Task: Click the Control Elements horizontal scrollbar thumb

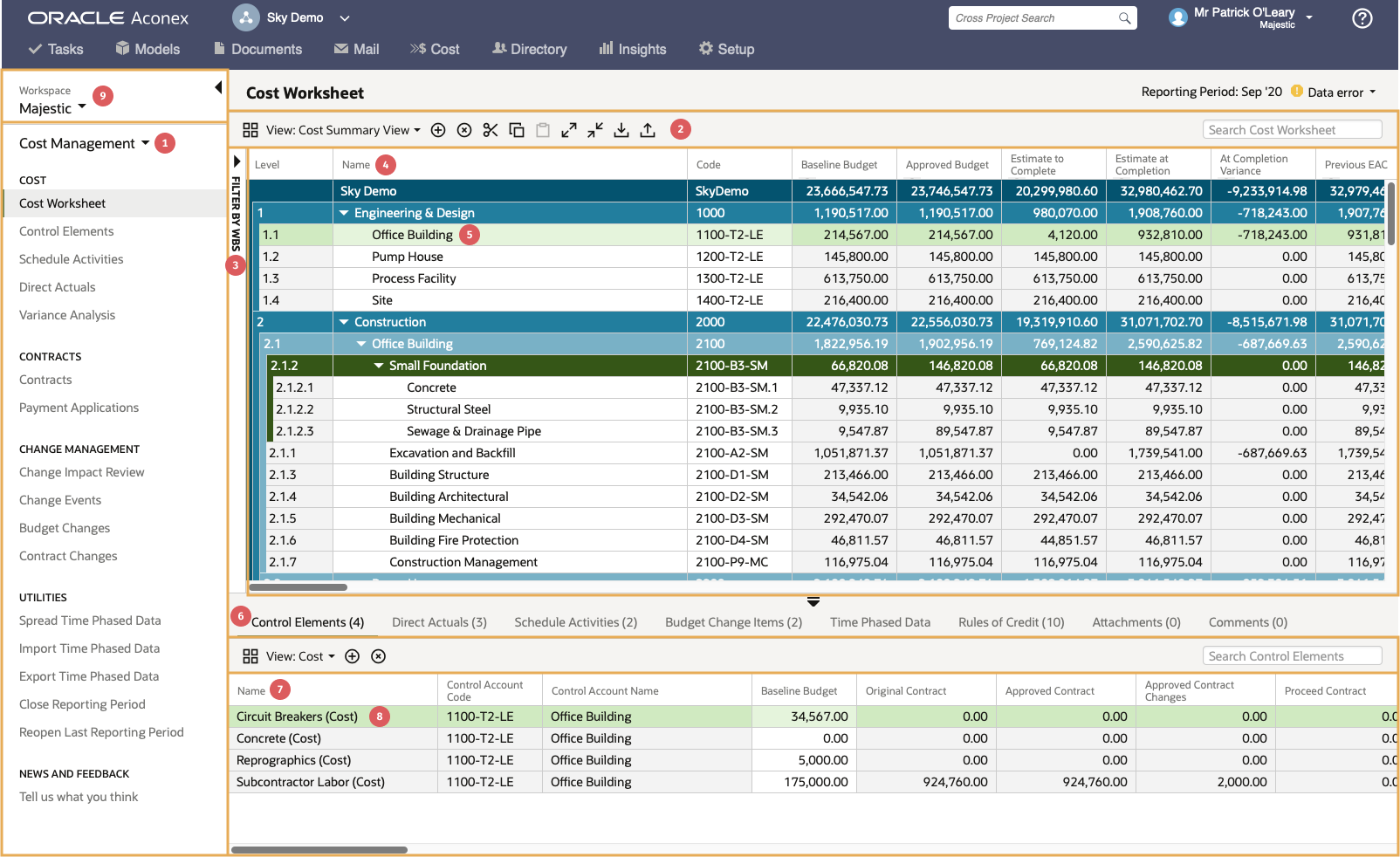Action: [319, 850]
